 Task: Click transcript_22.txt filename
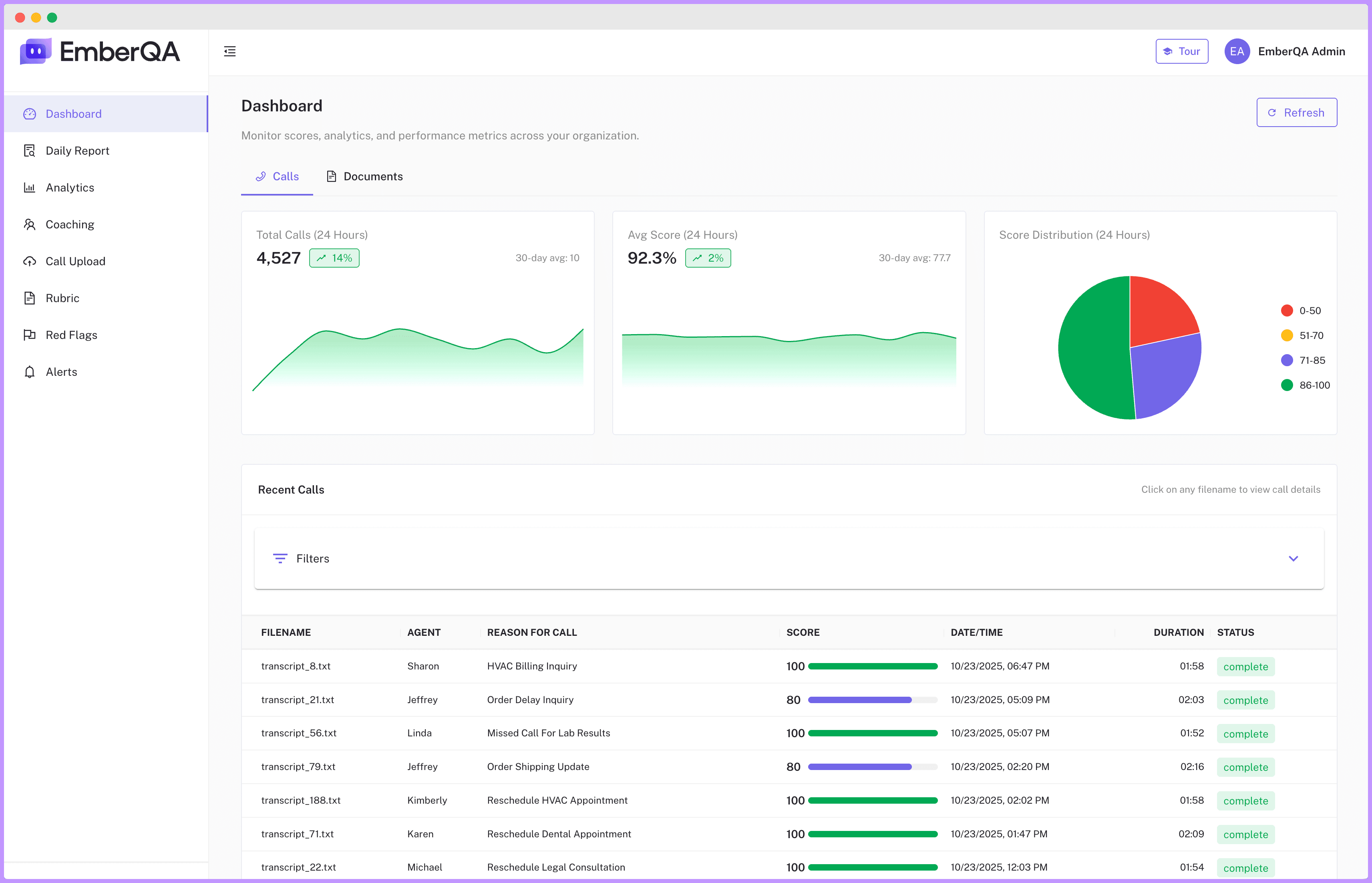click(299, 867)
